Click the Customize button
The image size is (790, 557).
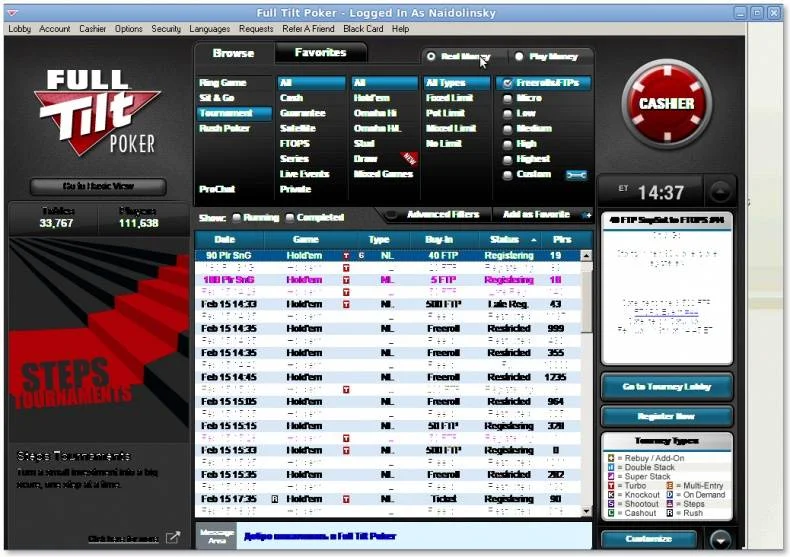point(649,539)
